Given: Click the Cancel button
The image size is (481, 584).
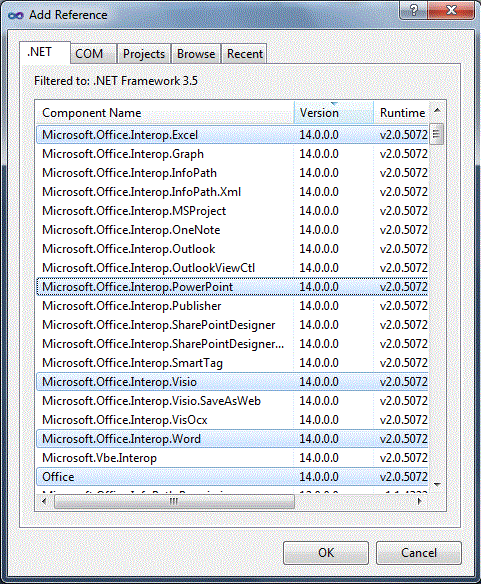Looking at the screenshot, I should click(419, 553).
